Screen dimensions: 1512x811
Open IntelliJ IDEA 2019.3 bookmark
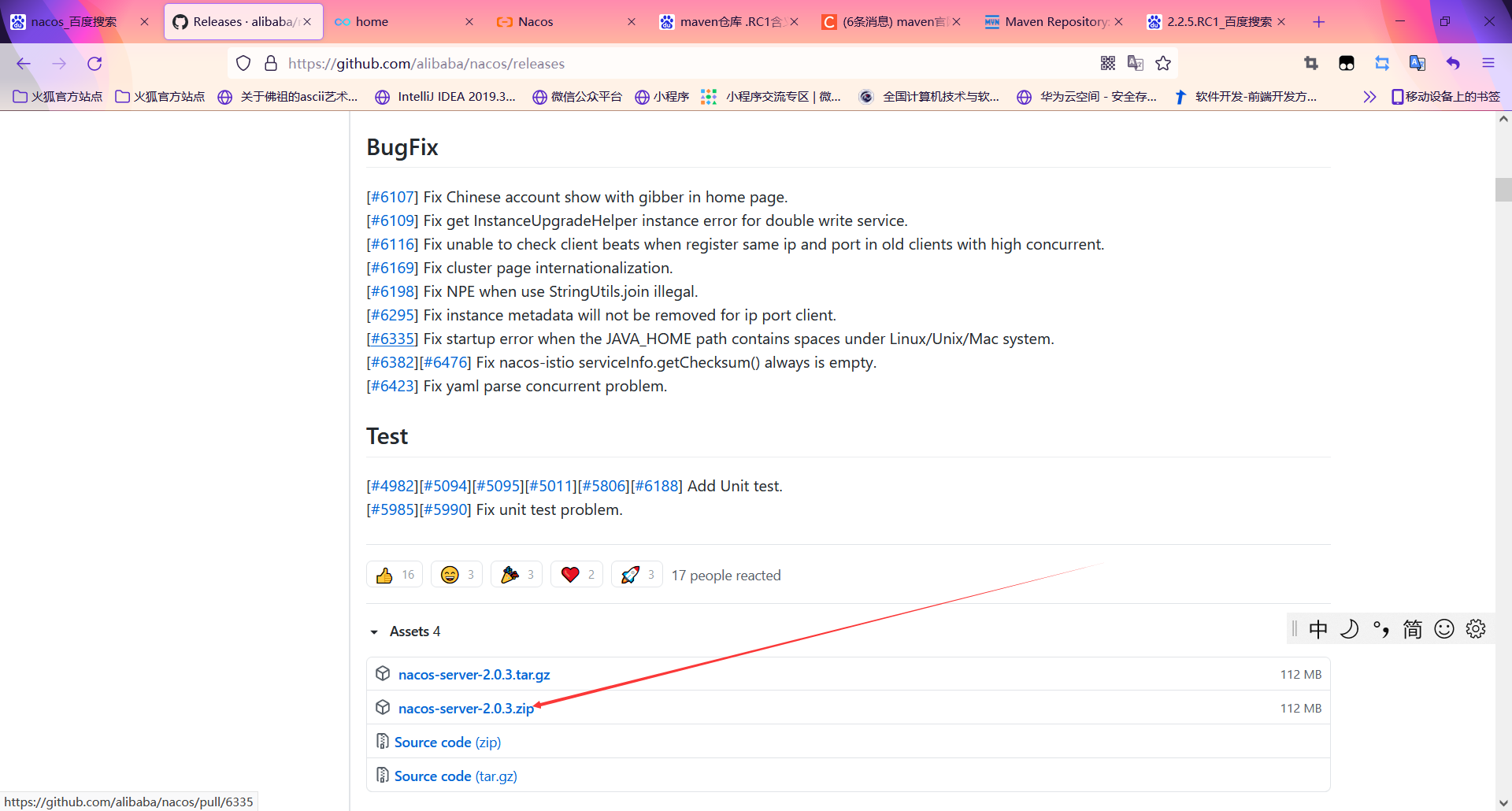(446, 97)
